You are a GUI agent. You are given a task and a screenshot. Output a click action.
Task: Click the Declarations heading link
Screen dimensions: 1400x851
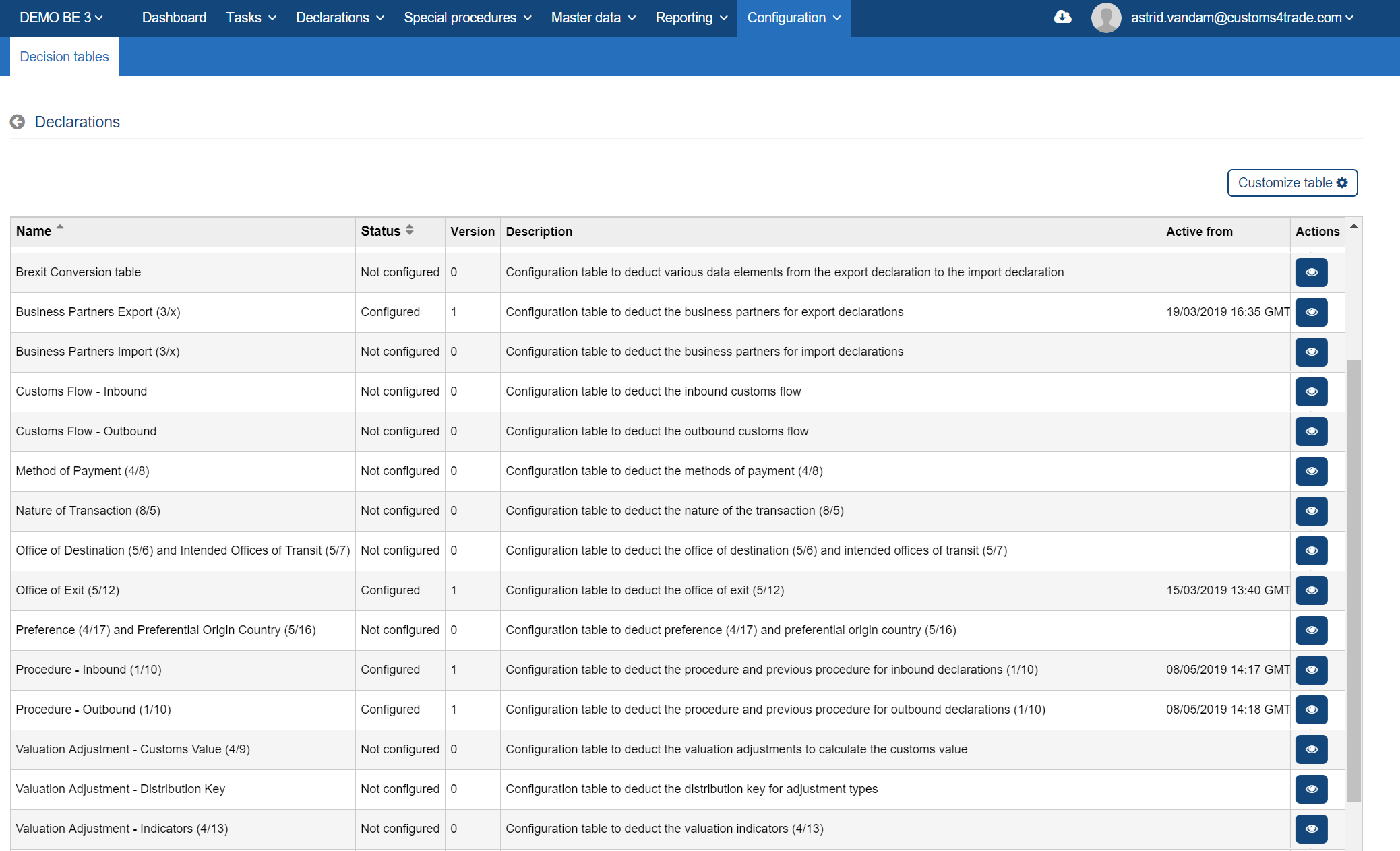pyautogui.click(x=78, y=122)
